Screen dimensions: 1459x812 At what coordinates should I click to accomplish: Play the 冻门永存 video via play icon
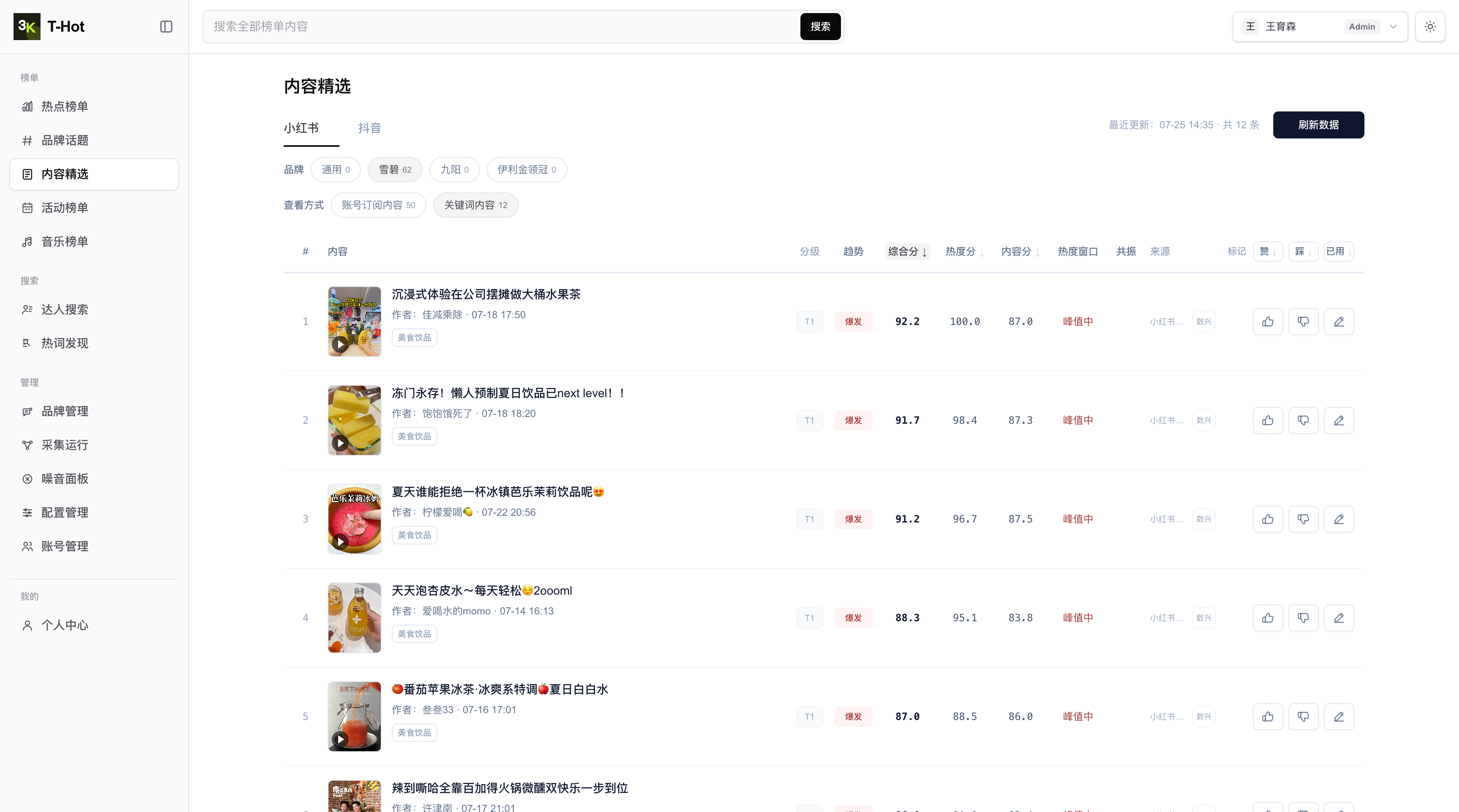340,443
